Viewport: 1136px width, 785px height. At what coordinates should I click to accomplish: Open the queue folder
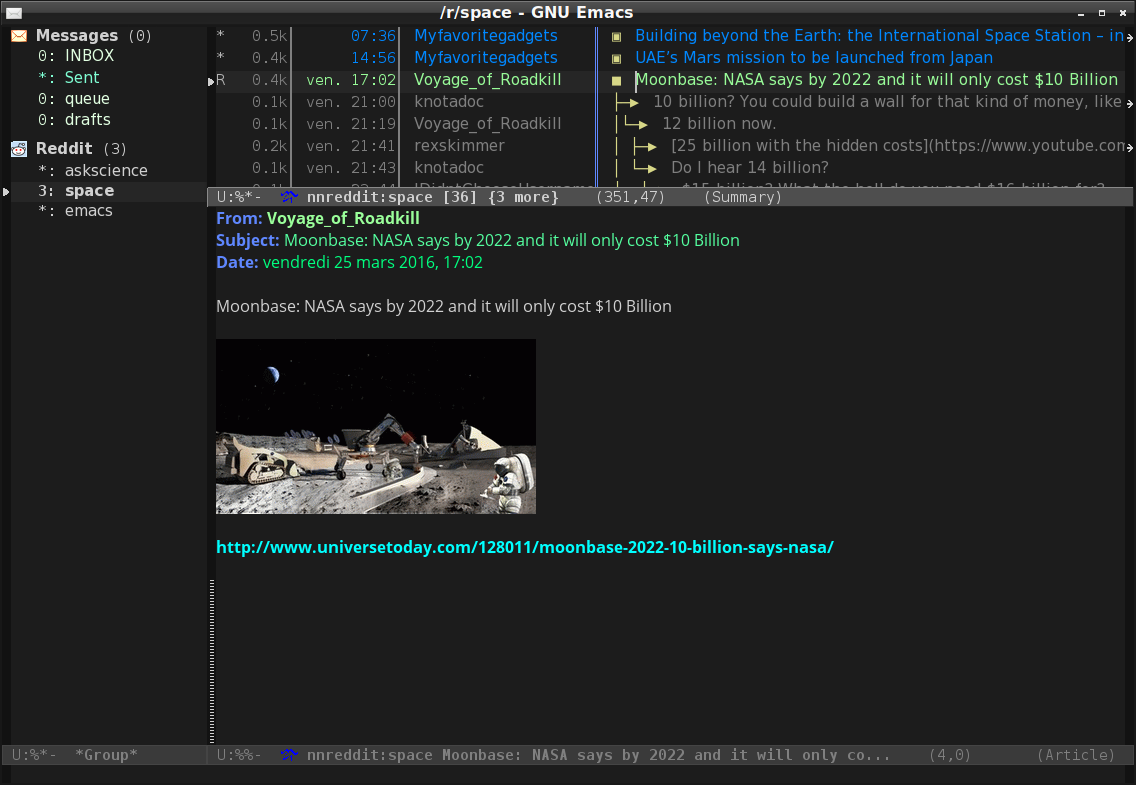pos(87,98)
